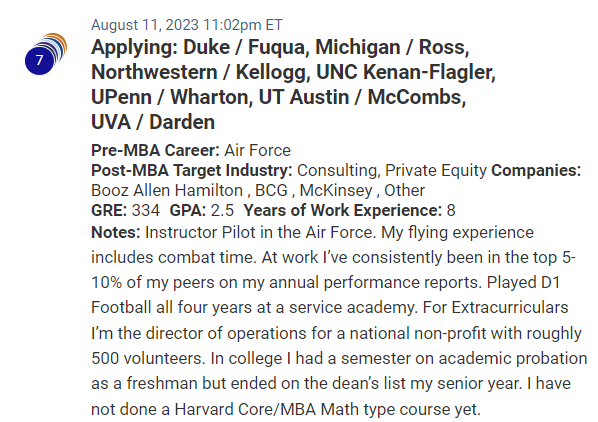The width and height of the screenshot is (598, 422).
Task: Select UPenn / Wharton in the heading
Action: (x=170, y=97)
